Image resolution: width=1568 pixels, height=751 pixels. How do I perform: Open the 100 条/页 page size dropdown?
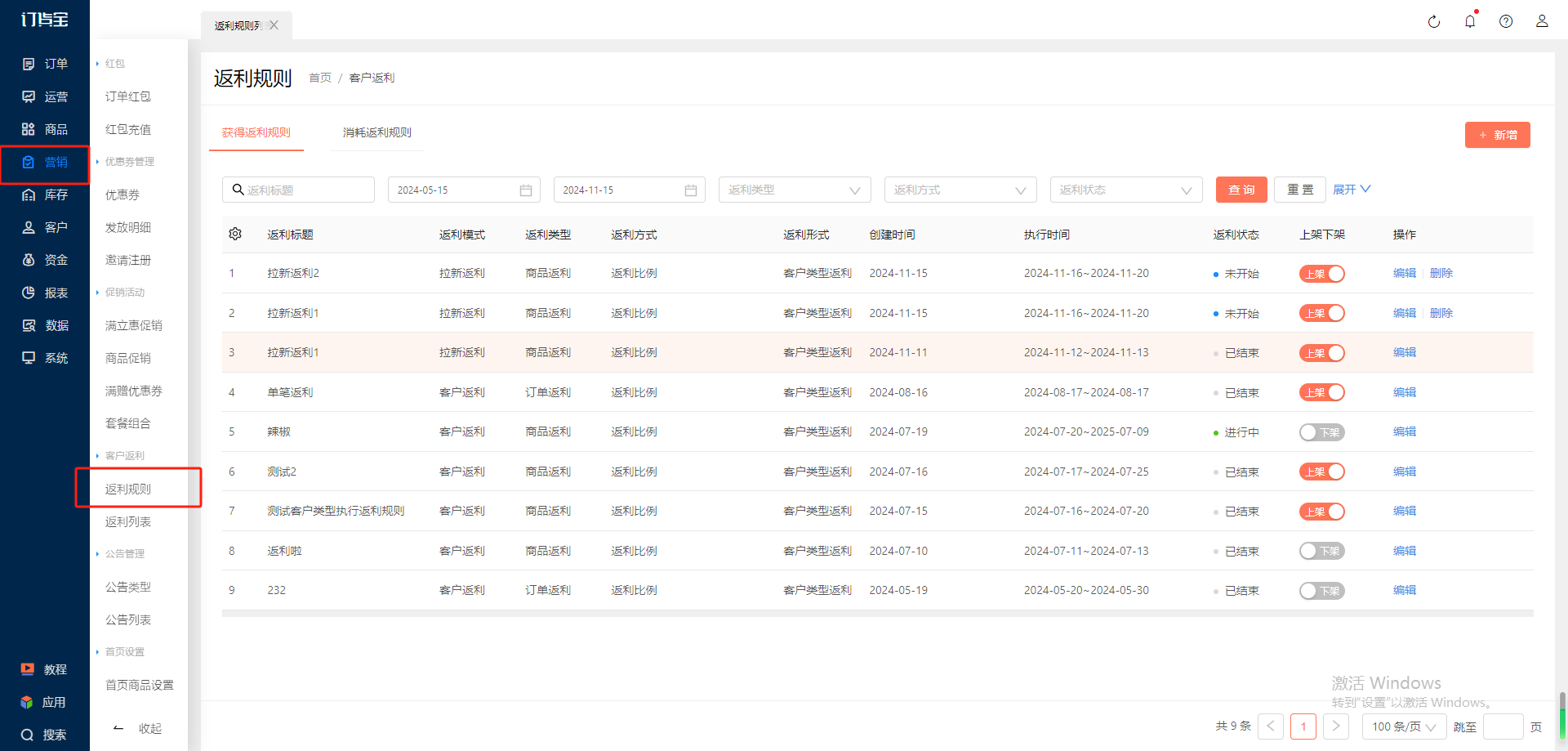1404,726
